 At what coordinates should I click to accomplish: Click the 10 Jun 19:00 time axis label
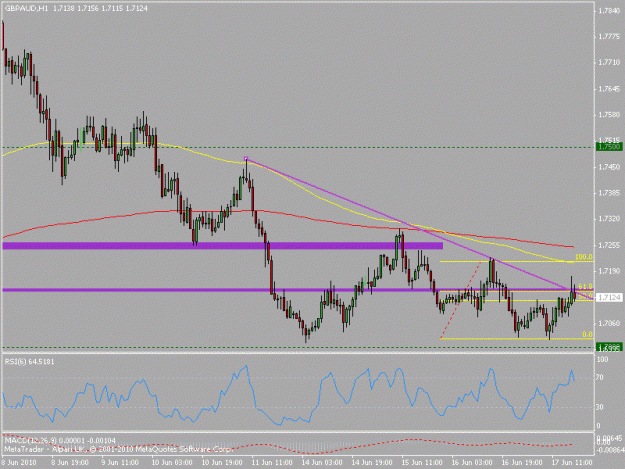tap(222, 463)
